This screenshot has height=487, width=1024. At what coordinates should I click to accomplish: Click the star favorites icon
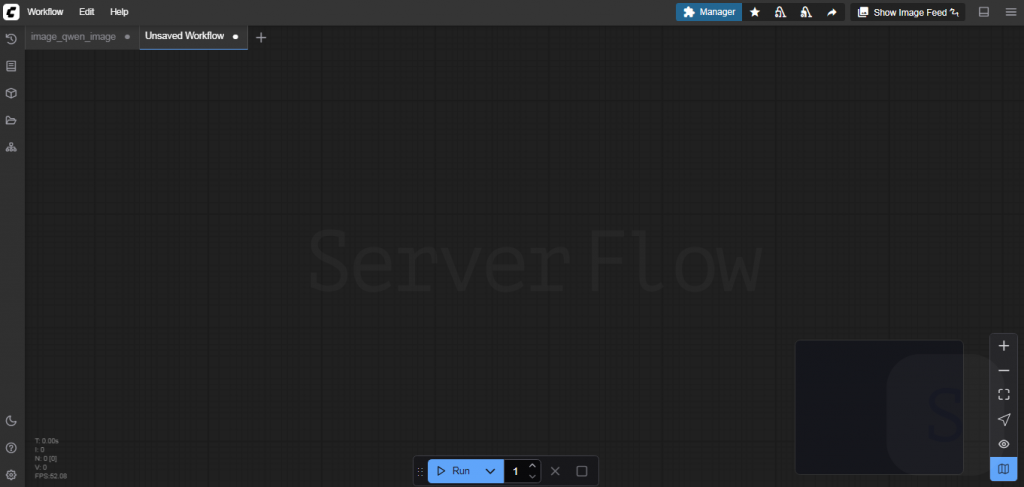click(754, 12)
